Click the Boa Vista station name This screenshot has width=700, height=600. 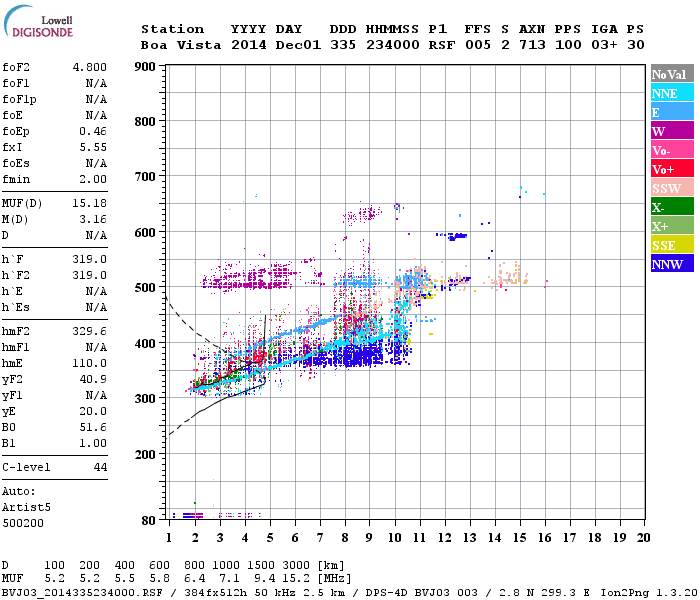pos(181,46)
